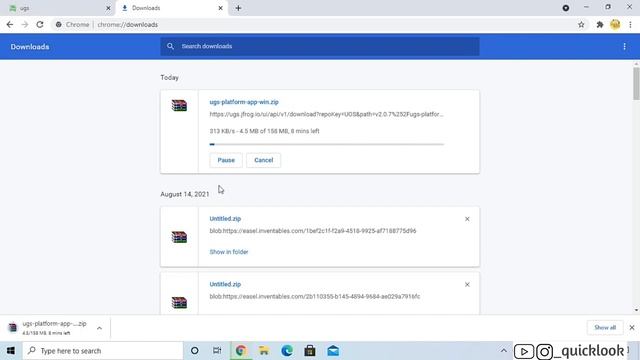The height and width of the screenshot is (360, 640).
Task: Open a new browser tab
Action: [x=238, y=8]
